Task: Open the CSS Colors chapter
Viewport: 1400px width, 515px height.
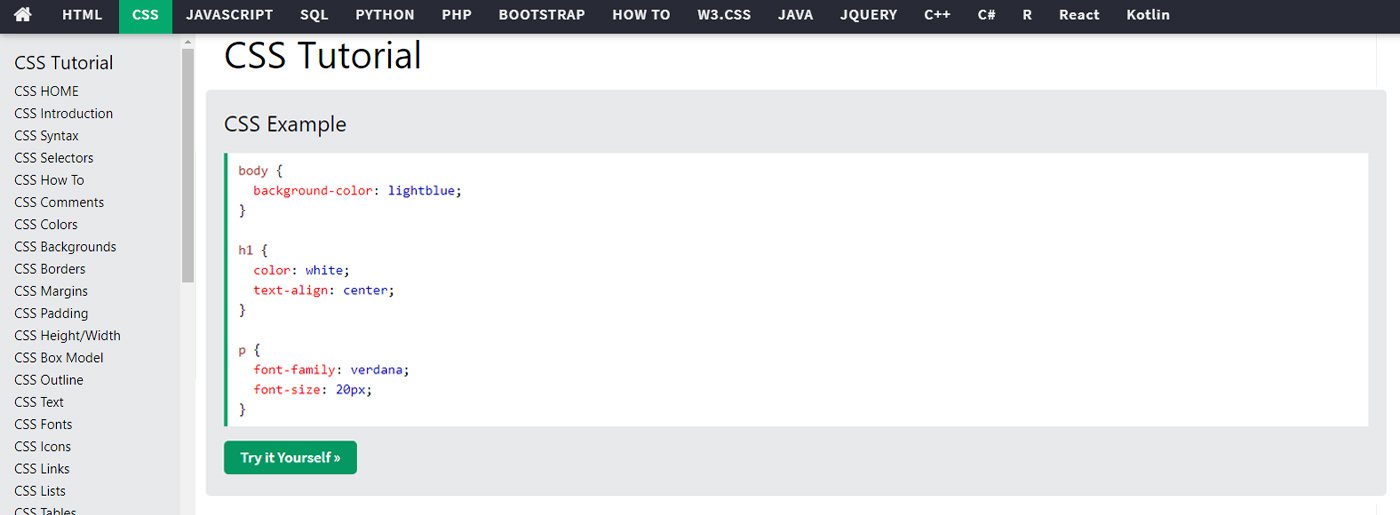Action: tap(46, 225)
